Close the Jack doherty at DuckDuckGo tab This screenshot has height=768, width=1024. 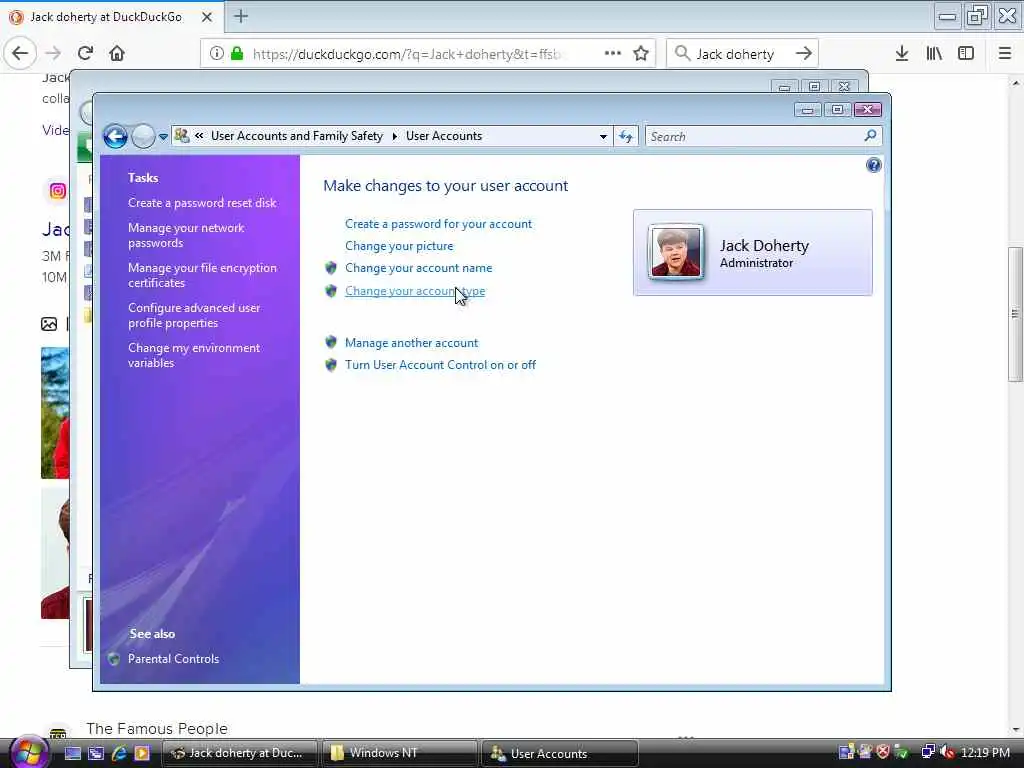pos(207,17)
